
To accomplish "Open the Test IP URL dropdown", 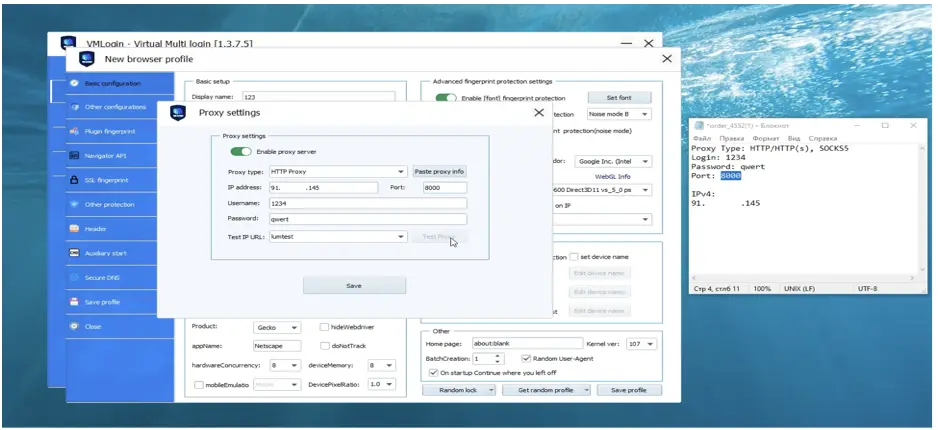I will tap(338, 237).
